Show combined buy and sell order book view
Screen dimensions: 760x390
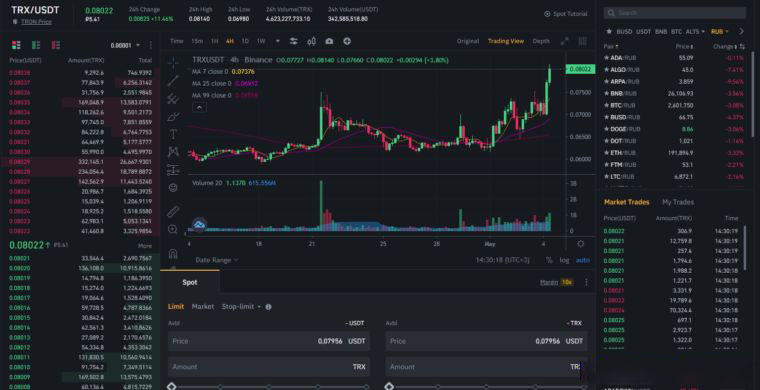tap(16, 45)
